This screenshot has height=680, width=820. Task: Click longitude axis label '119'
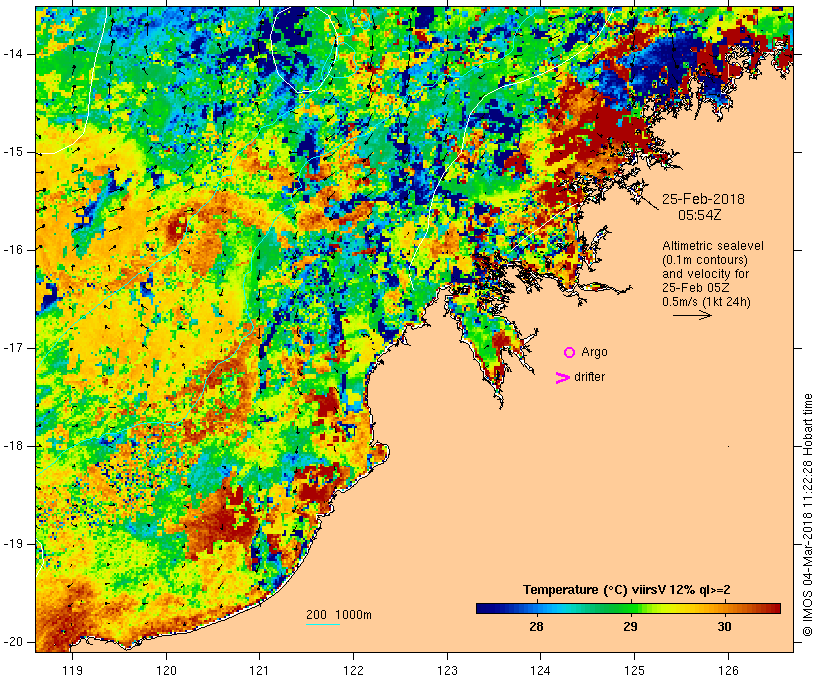click(73, 670)
